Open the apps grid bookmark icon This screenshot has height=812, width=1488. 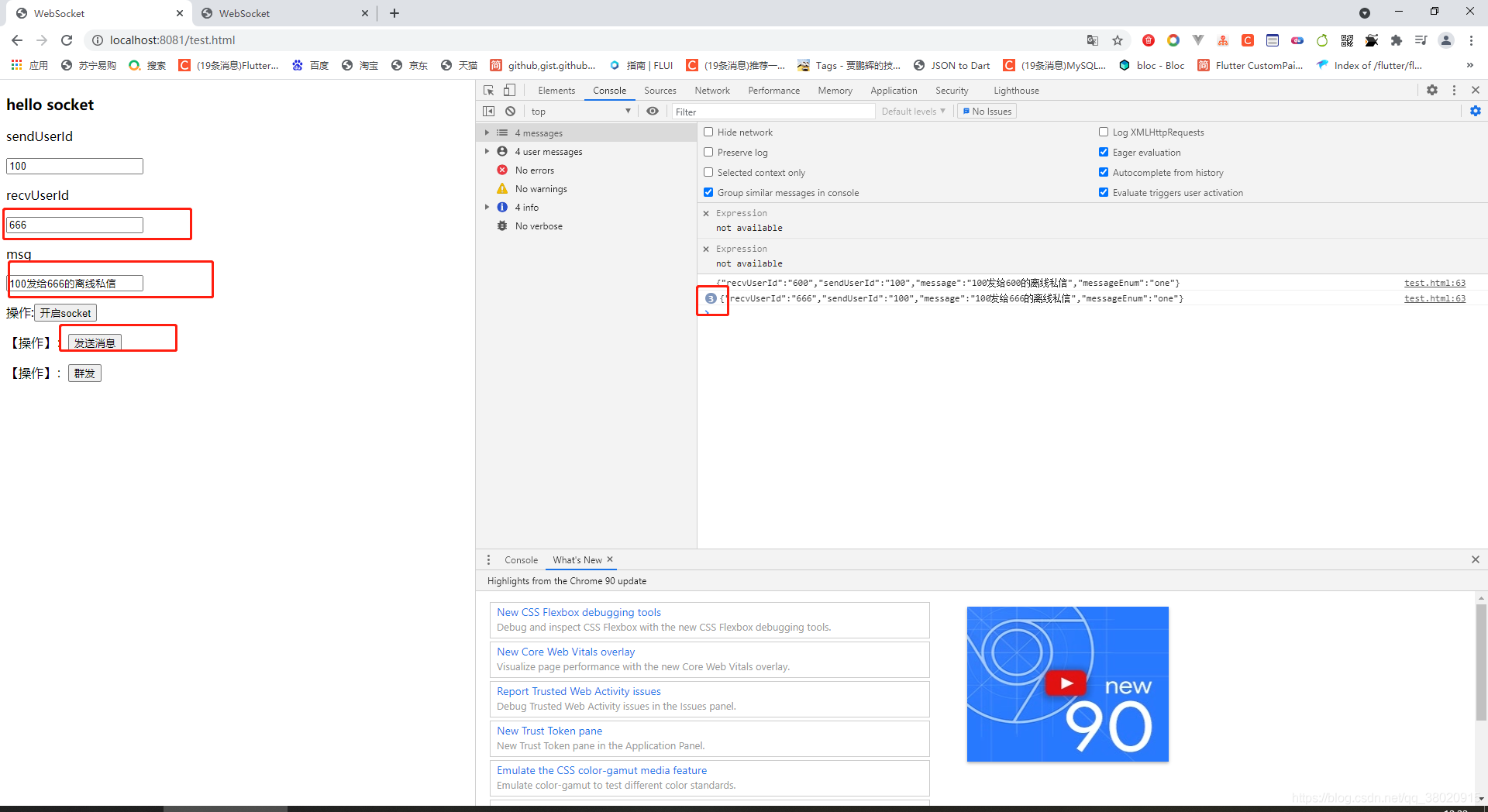point(16,65)
